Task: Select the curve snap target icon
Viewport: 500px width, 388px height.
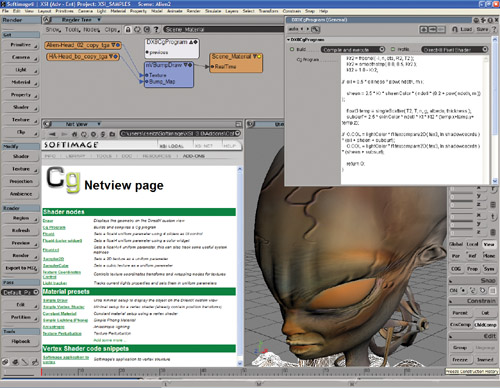Action: click(x=473, y=290)
